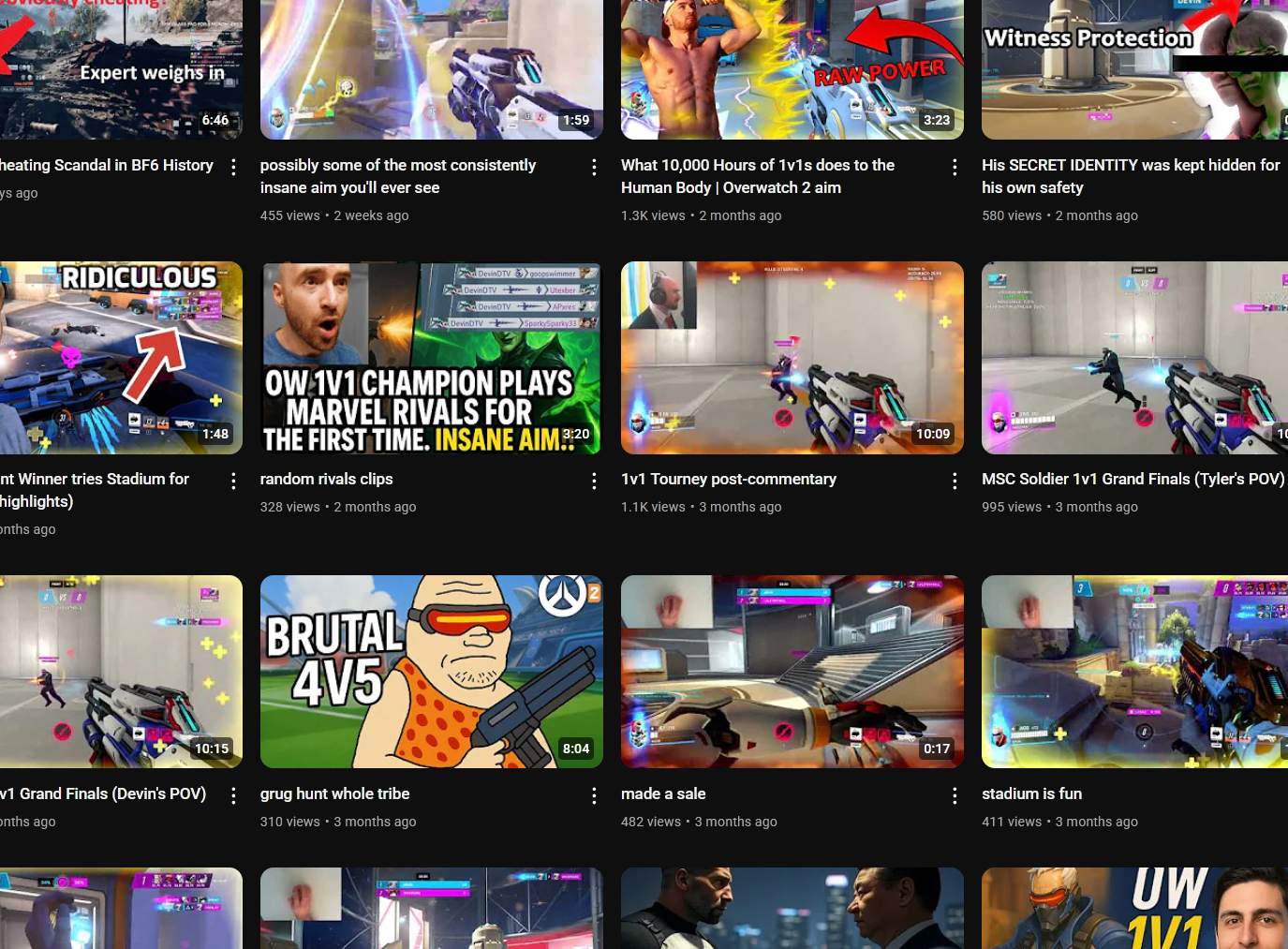Play the 0:17 thumbnail for 'made a sale'
Screen dimensions: 1288x949
pyautogui.click(x=792, y=672)
